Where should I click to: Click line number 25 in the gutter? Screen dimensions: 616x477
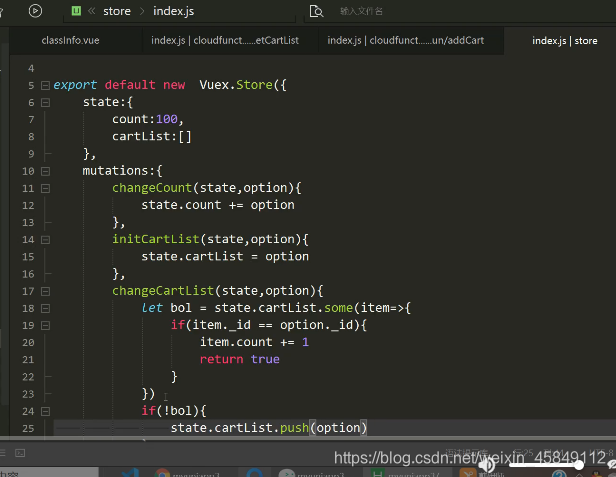tap(28, 428)
